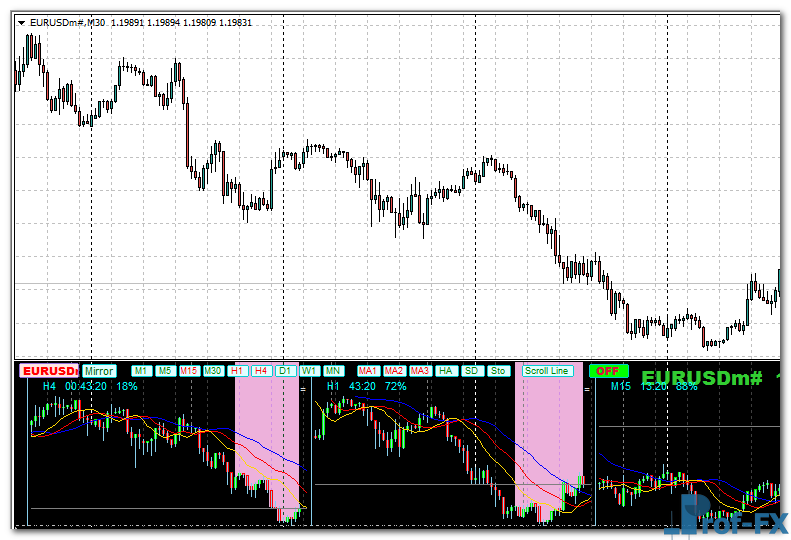Activate the H1 timeframe button
Image resolution: width=791 pixels, height=540 pixels.
(x=238, y=371)
